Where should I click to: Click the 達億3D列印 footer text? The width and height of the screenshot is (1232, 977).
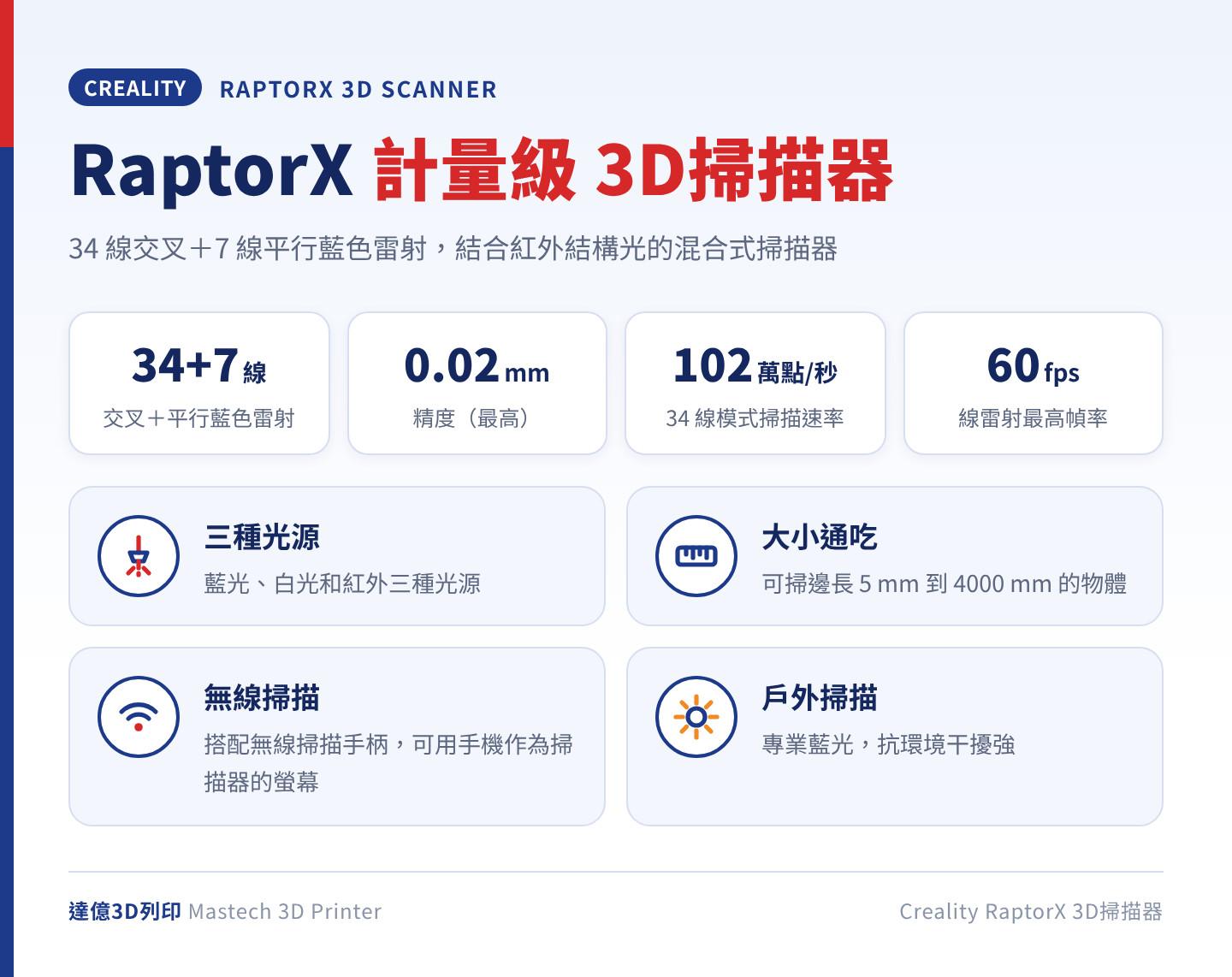pos(125,911)
